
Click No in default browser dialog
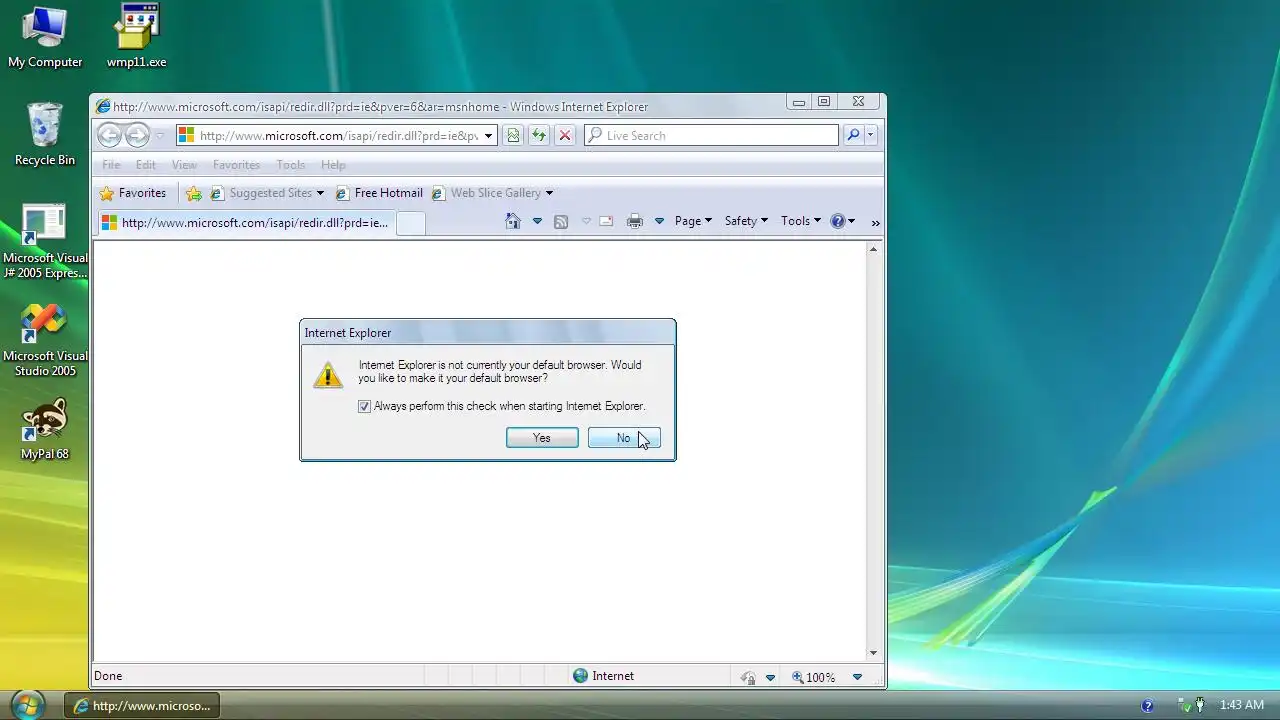coord(624,438)
